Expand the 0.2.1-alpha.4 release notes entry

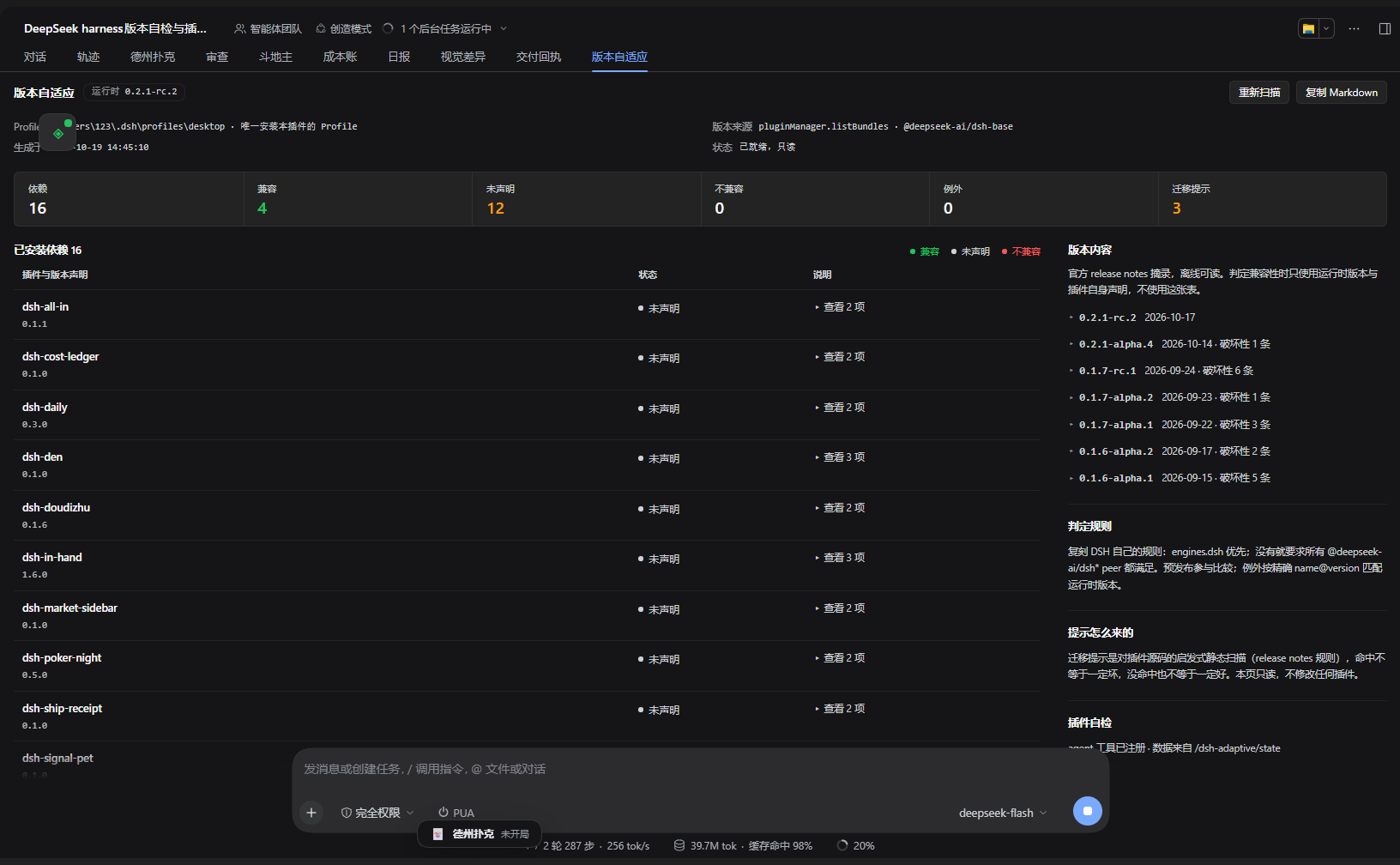coord(1169,344)
